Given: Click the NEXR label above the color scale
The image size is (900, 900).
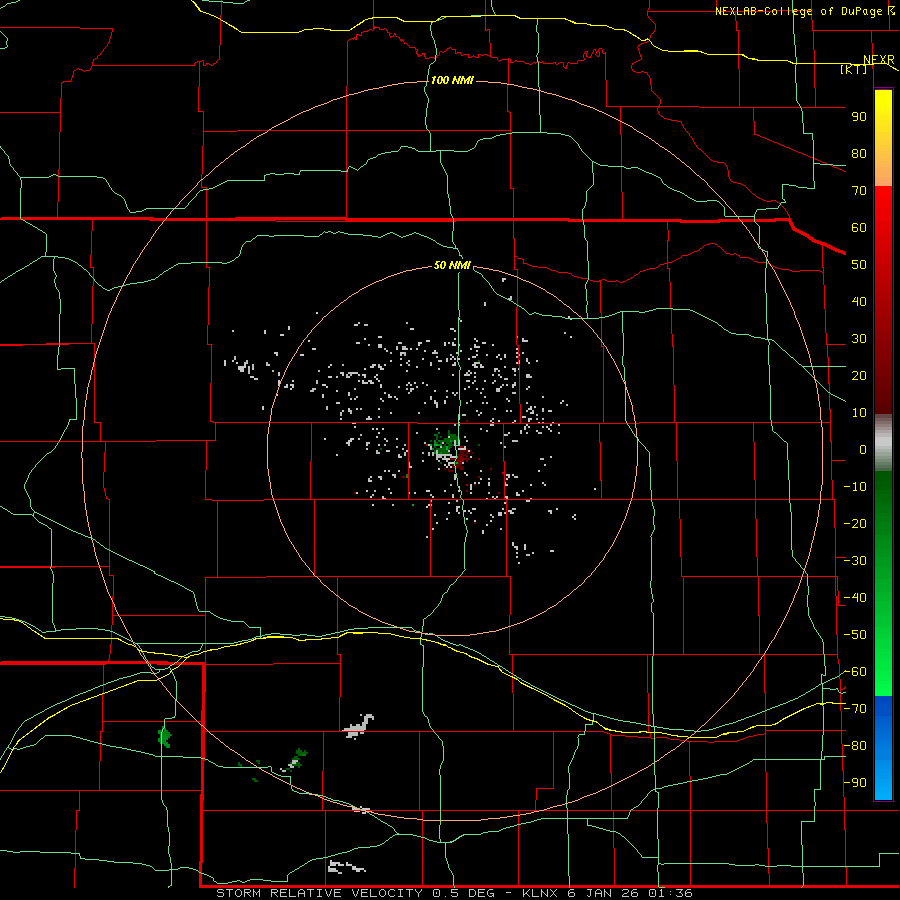Looking at the screenshot, I should tap(879, 60).
